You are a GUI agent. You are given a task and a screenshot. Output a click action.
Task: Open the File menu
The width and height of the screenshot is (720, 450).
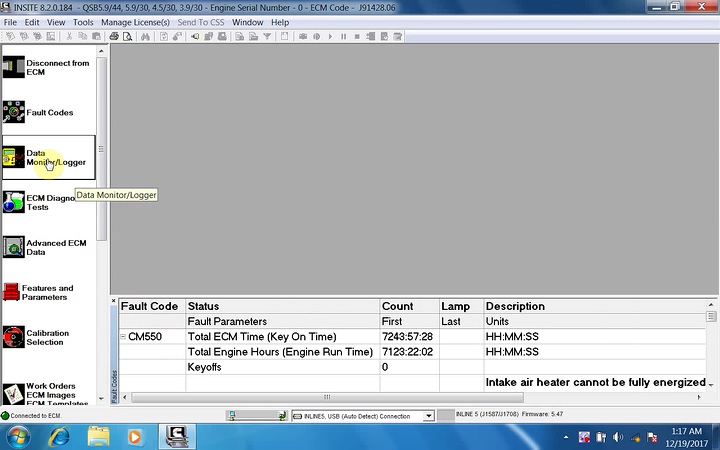coord(10,22)
